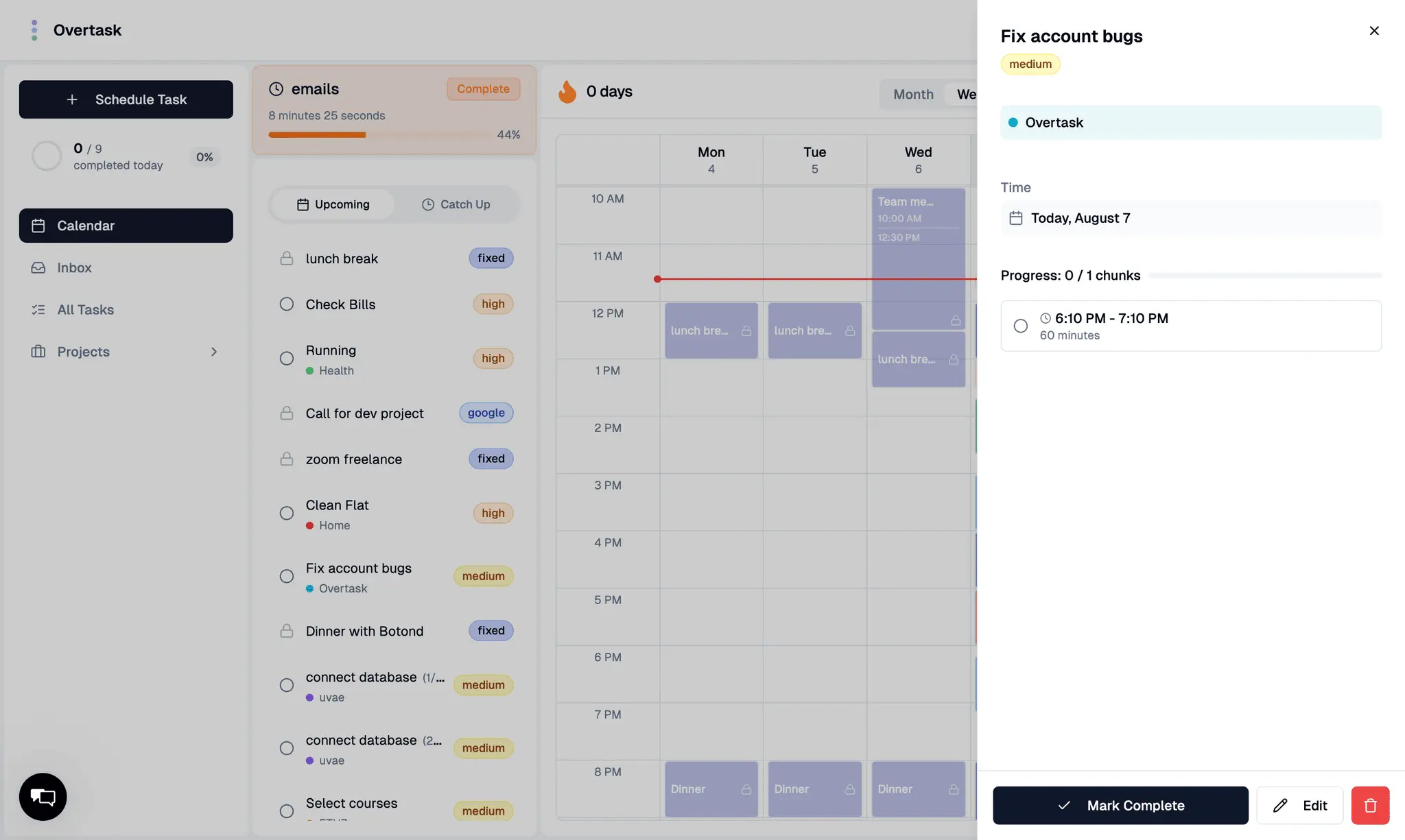This screenshot has width=1405, height=840.
Task: Click the google badge on Call for dev project
Action: point(486,413)
